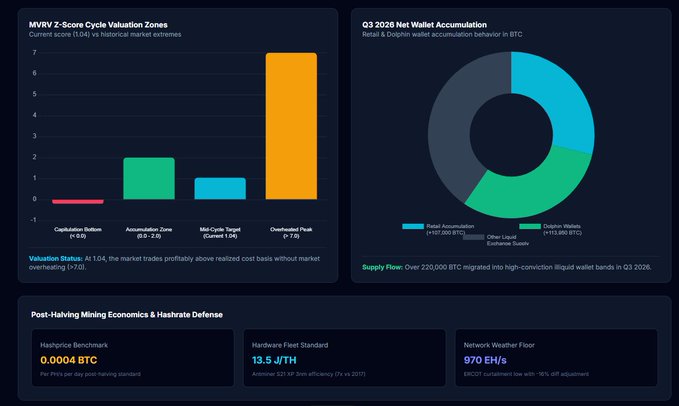Click the Overheated Peak (> 7.0) axis label

291,232
